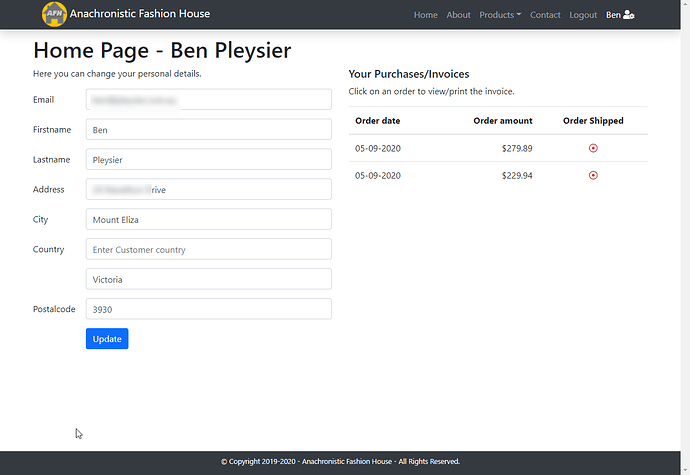
Task: Go to the Home nav link
Action: click(x=426, y=15)
